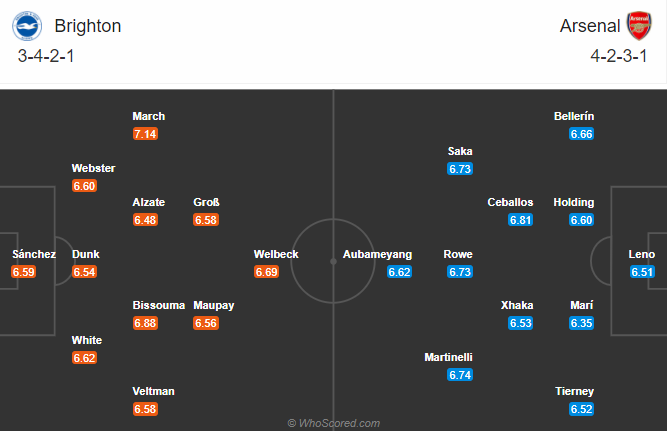Viewport: 667px width, 431px height.
Task: Click Ceballos's 6.81 rating badge
Action: 520,219
